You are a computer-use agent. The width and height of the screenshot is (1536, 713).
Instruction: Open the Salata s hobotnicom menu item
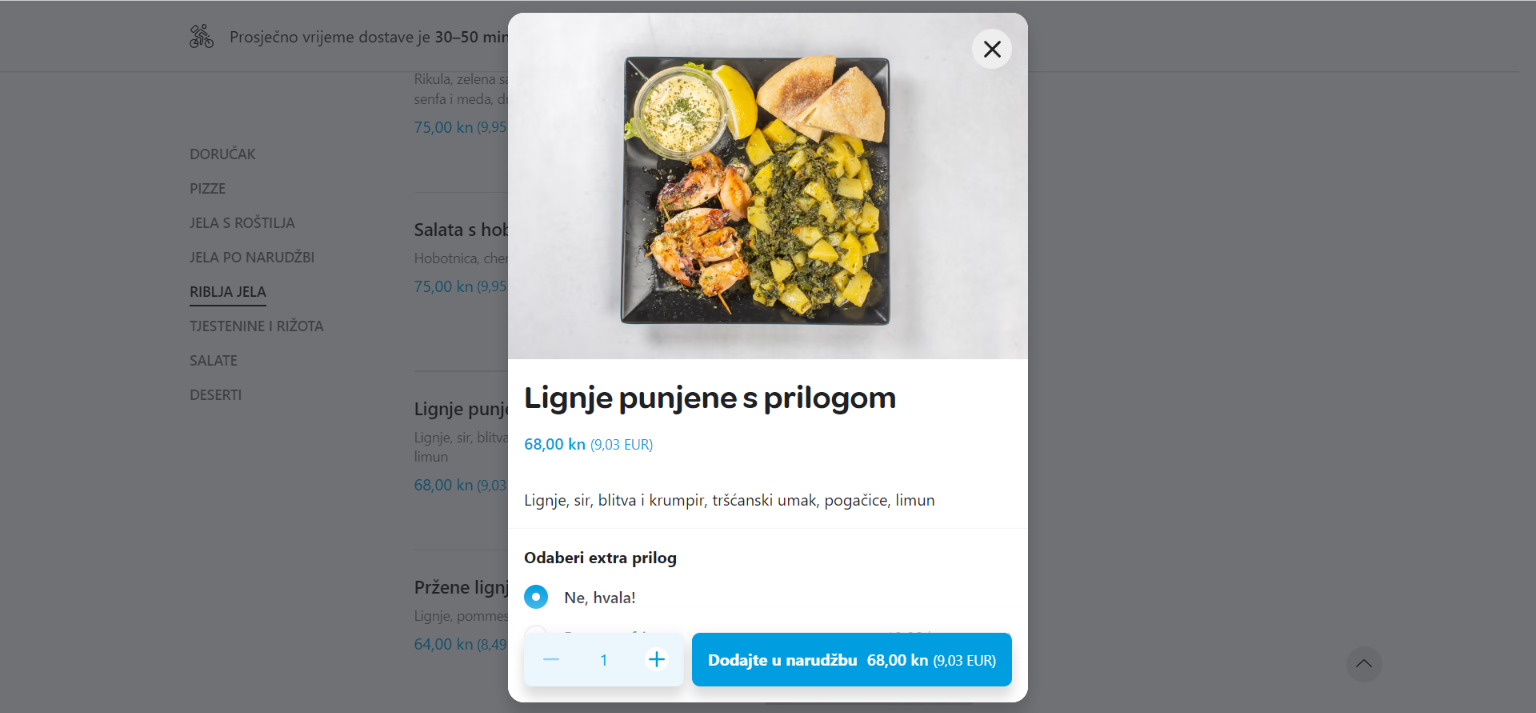pyautogui.click(x=461, y=230)
